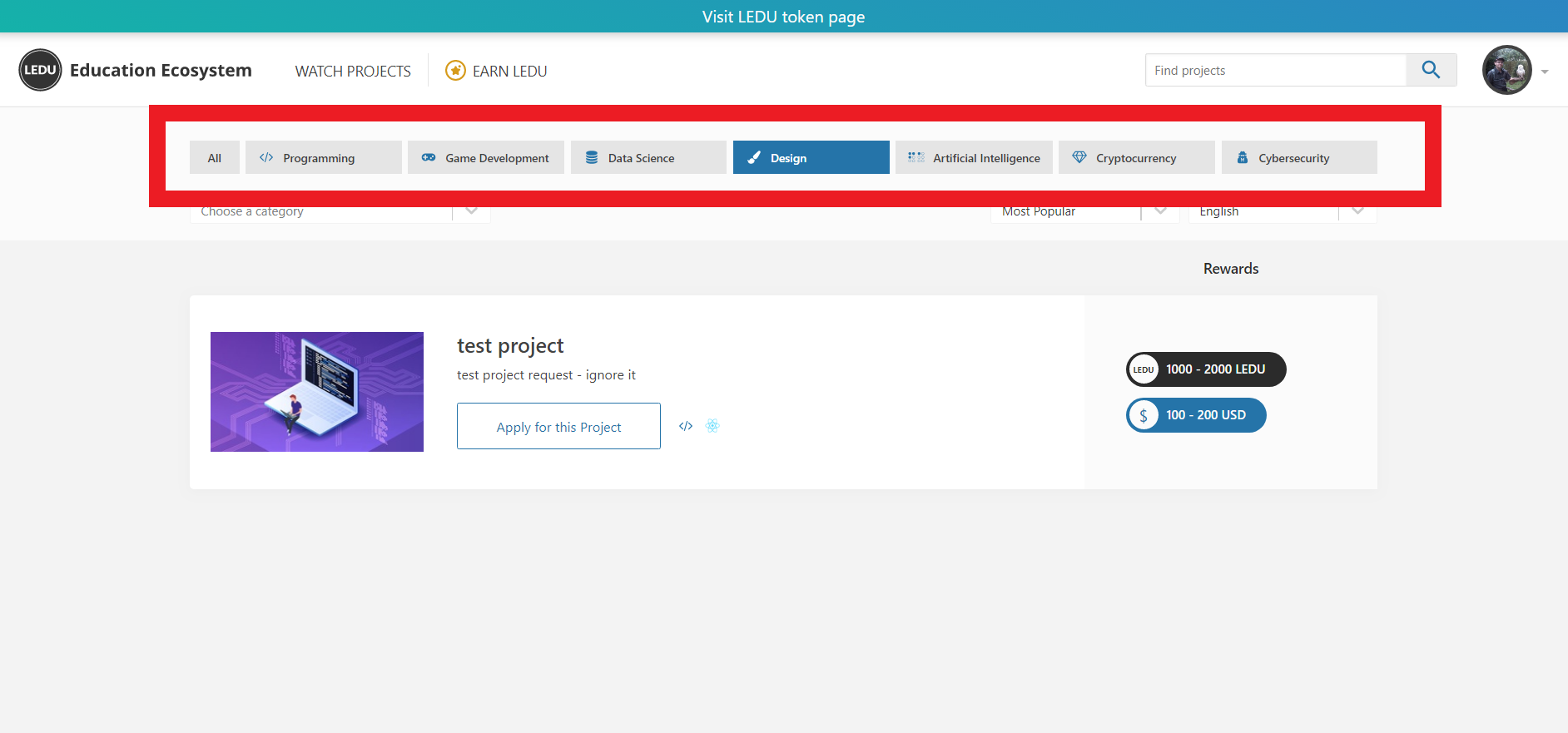This screenshot has height=733, width=1568.
Task: Click the LEDU coin icon in reward badge
Action: 1144,369
